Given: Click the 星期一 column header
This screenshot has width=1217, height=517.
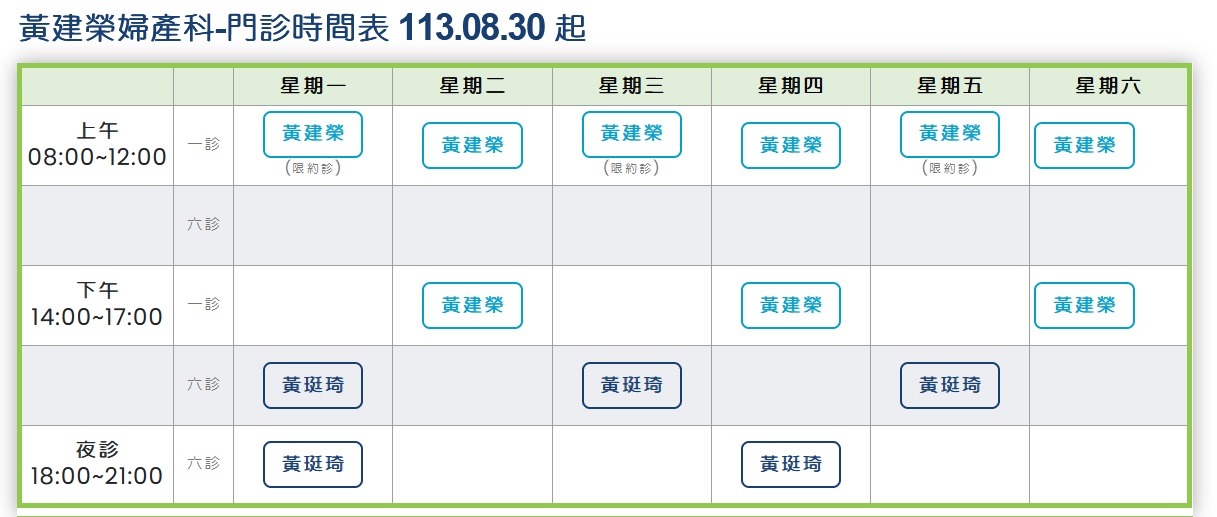Looking at the screenshot, I should (x=312, y=87).
